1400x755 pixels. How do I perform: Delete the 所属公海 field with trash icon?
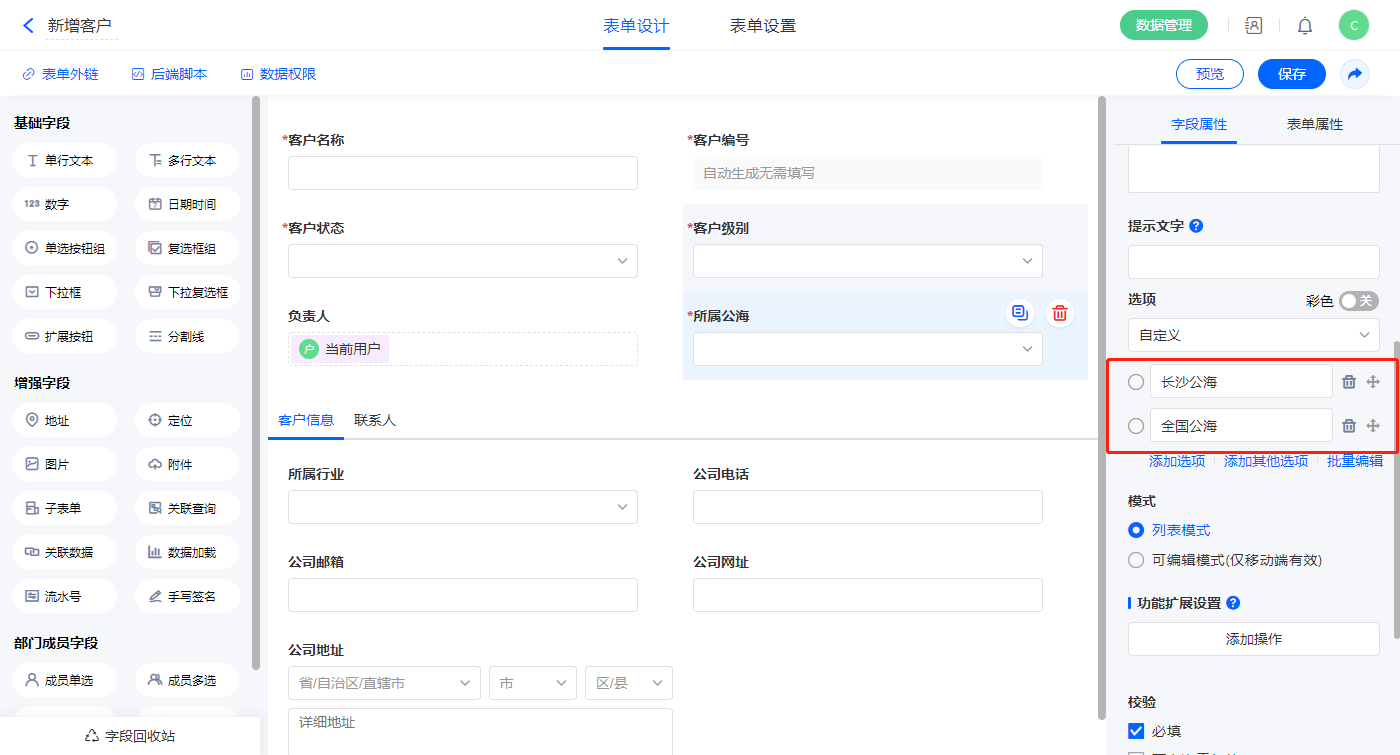tap(1060, 314)
